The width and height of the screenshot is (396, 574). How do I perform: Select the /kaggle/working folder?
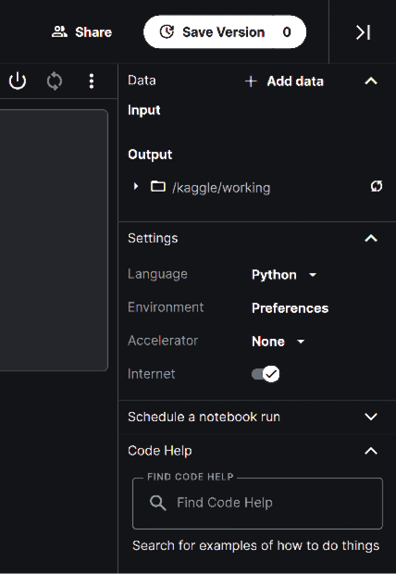(x=211, y=187)
